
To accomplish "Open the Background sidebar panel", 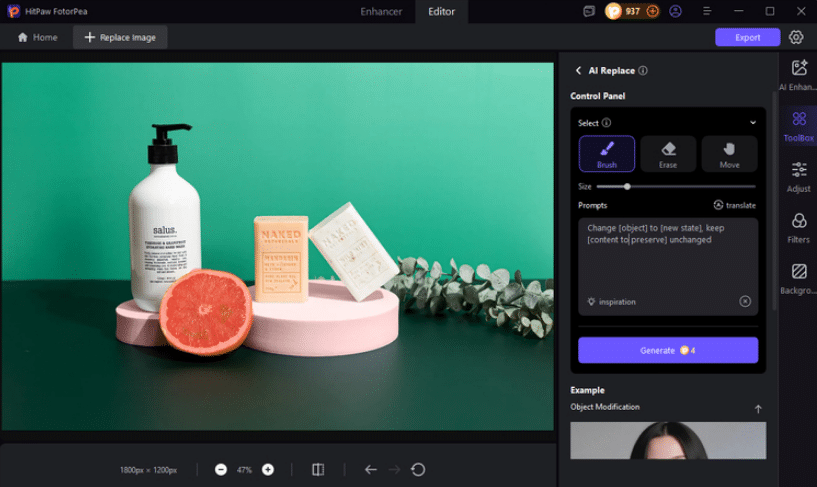I will (x=799, y=279).
